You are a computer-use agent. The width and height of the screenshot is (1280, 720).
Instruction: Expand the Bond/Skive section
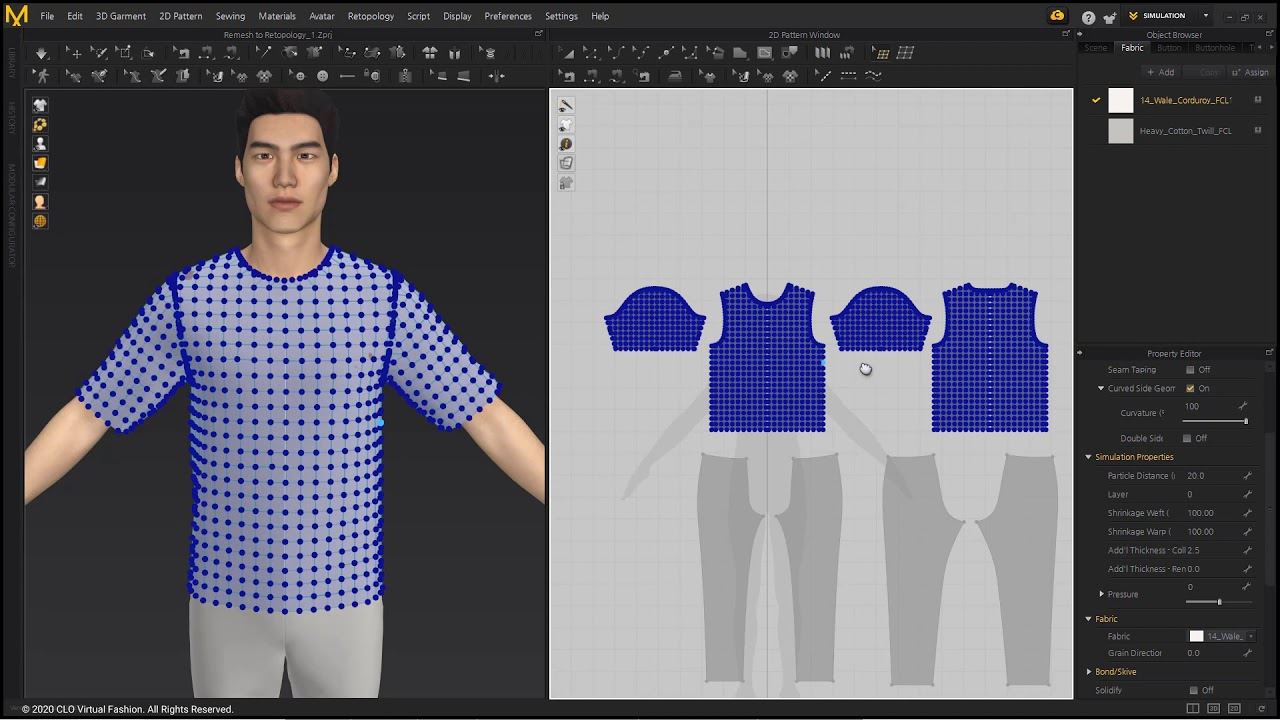click(1089, 671)
